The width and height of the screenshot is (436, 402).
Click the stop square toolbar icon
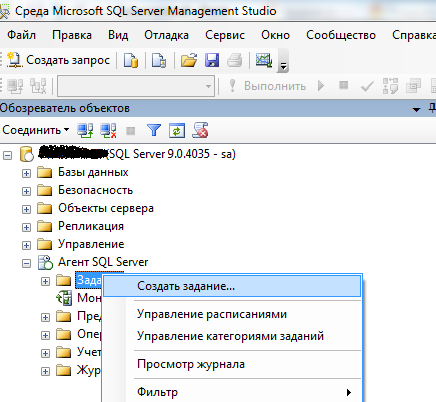[343, 85]
